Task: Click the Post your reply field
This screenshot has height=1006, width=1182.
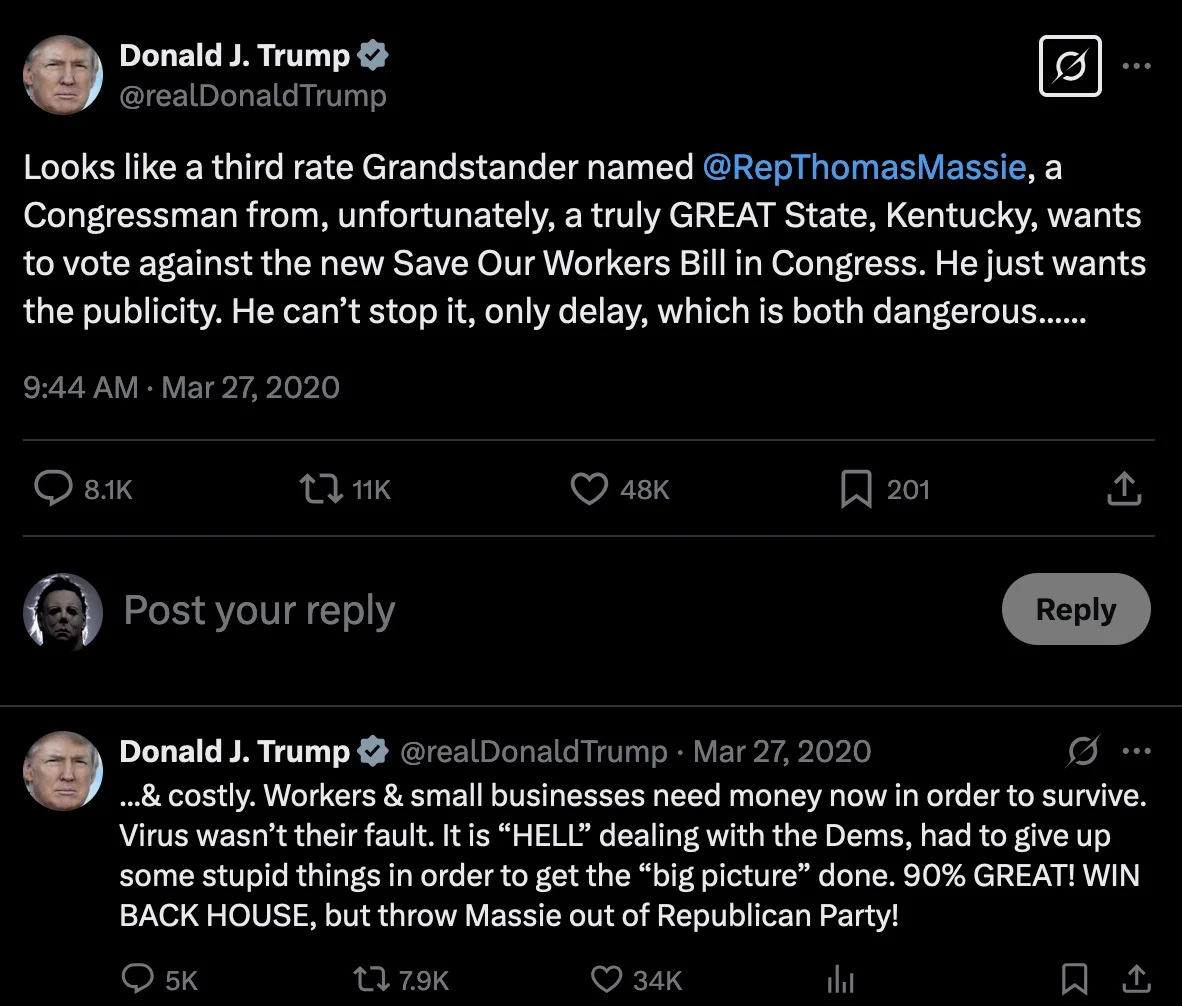Action: click(258, 610)
